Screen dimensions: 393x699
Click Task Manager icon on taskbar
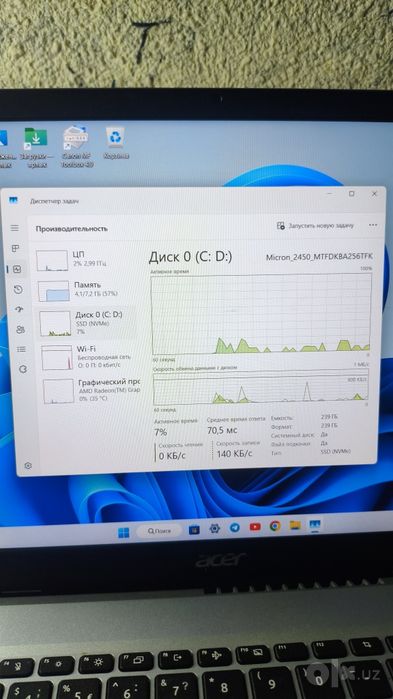coord(315,524)
